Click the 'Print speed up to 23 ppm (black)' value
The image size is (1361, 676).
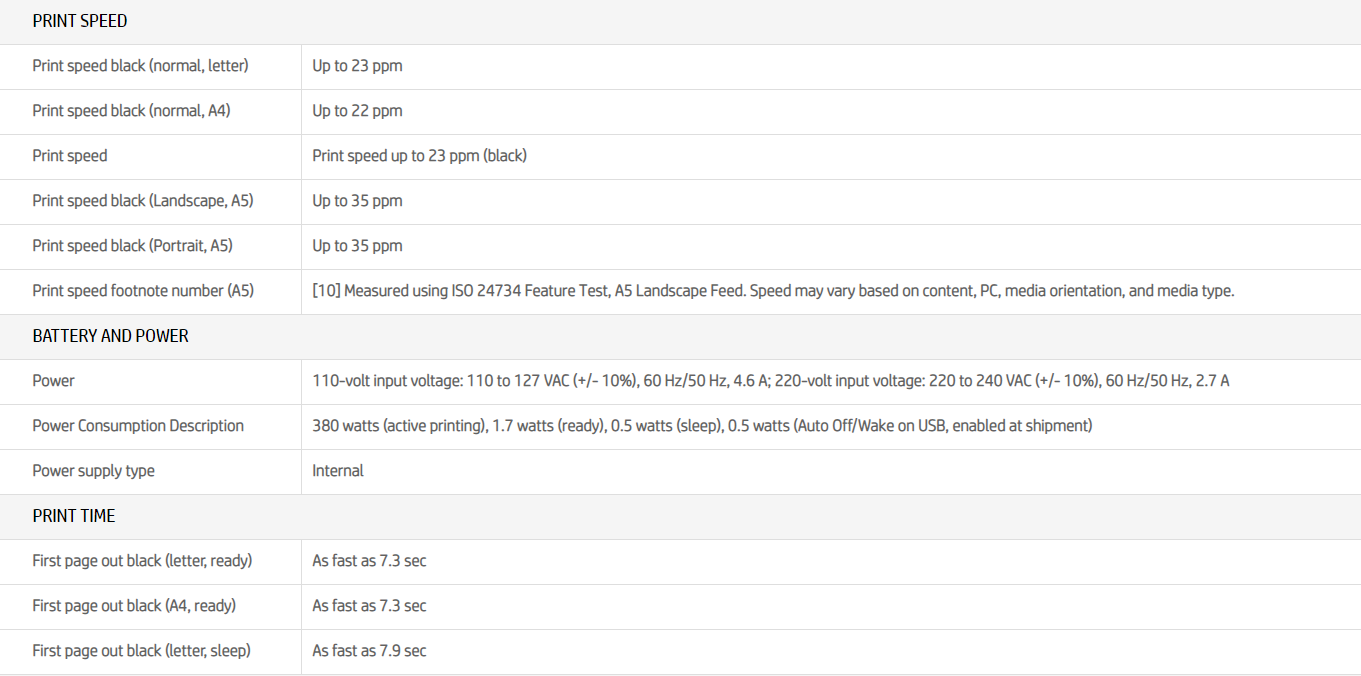point(419,156)
